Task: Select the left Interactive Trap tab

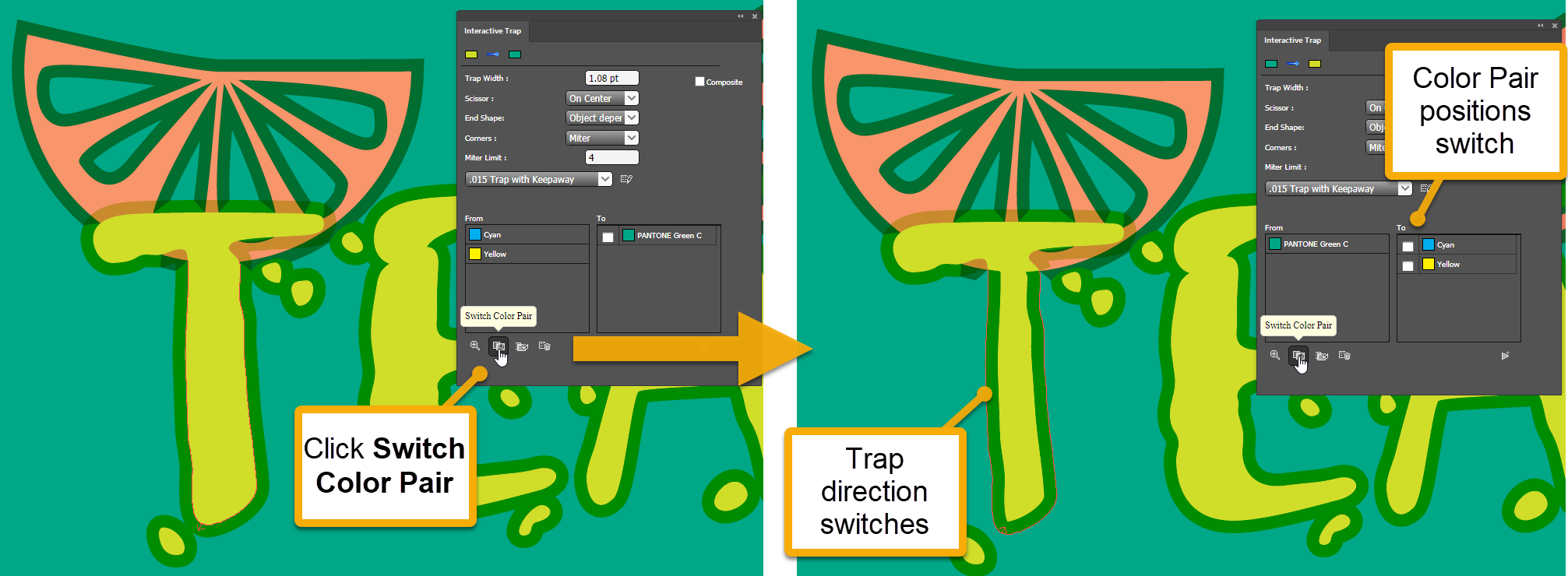Action: [492, 31]
